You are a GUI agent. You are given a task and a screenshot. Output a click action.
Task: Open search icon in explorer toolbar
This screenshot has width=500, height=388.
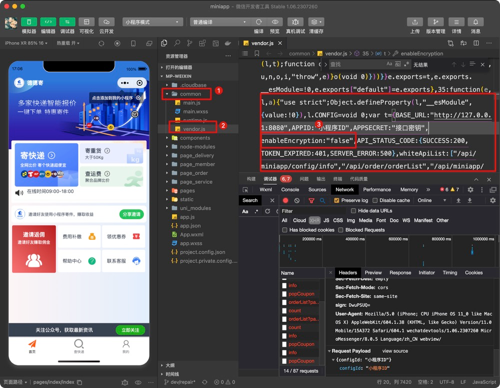(x=177, y=43)
